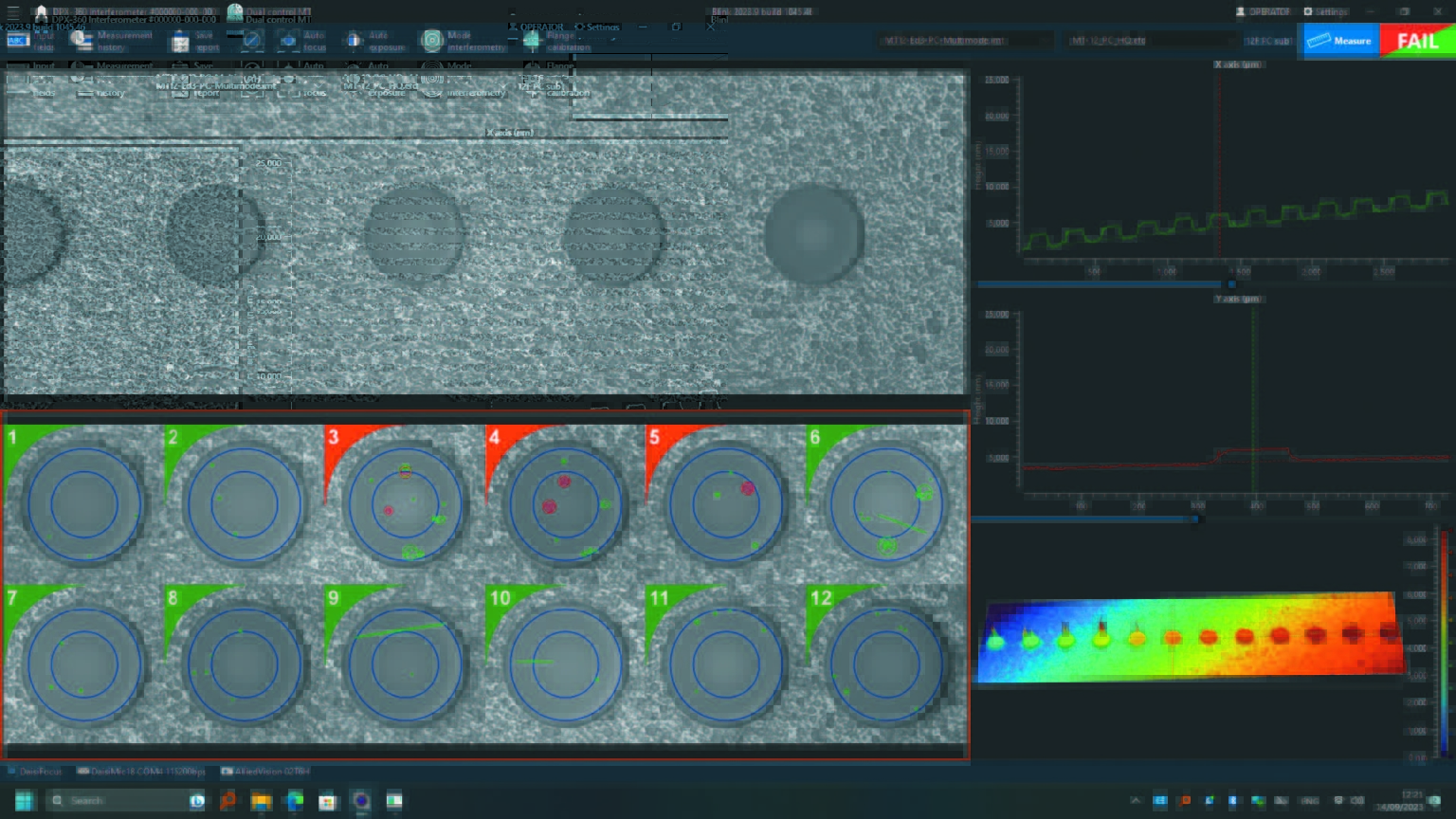
Task: Select the Auto focus tool
Action: pyautogui.click(x=289, y=41)
